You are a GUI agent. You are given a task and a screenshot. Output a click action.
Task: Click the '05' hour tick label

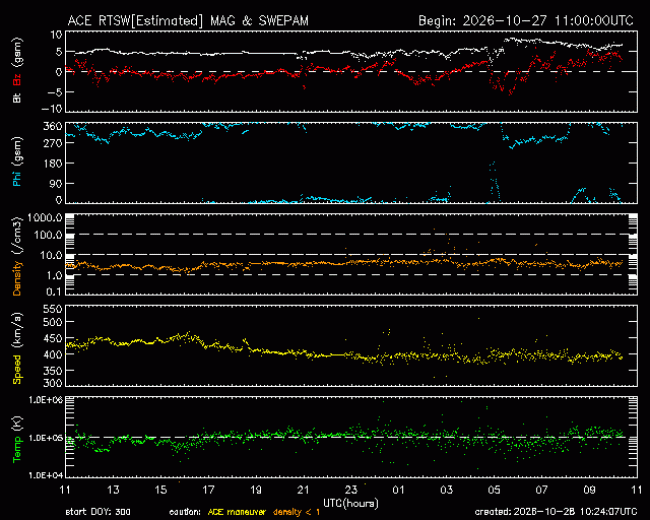[x=494, y=490]
